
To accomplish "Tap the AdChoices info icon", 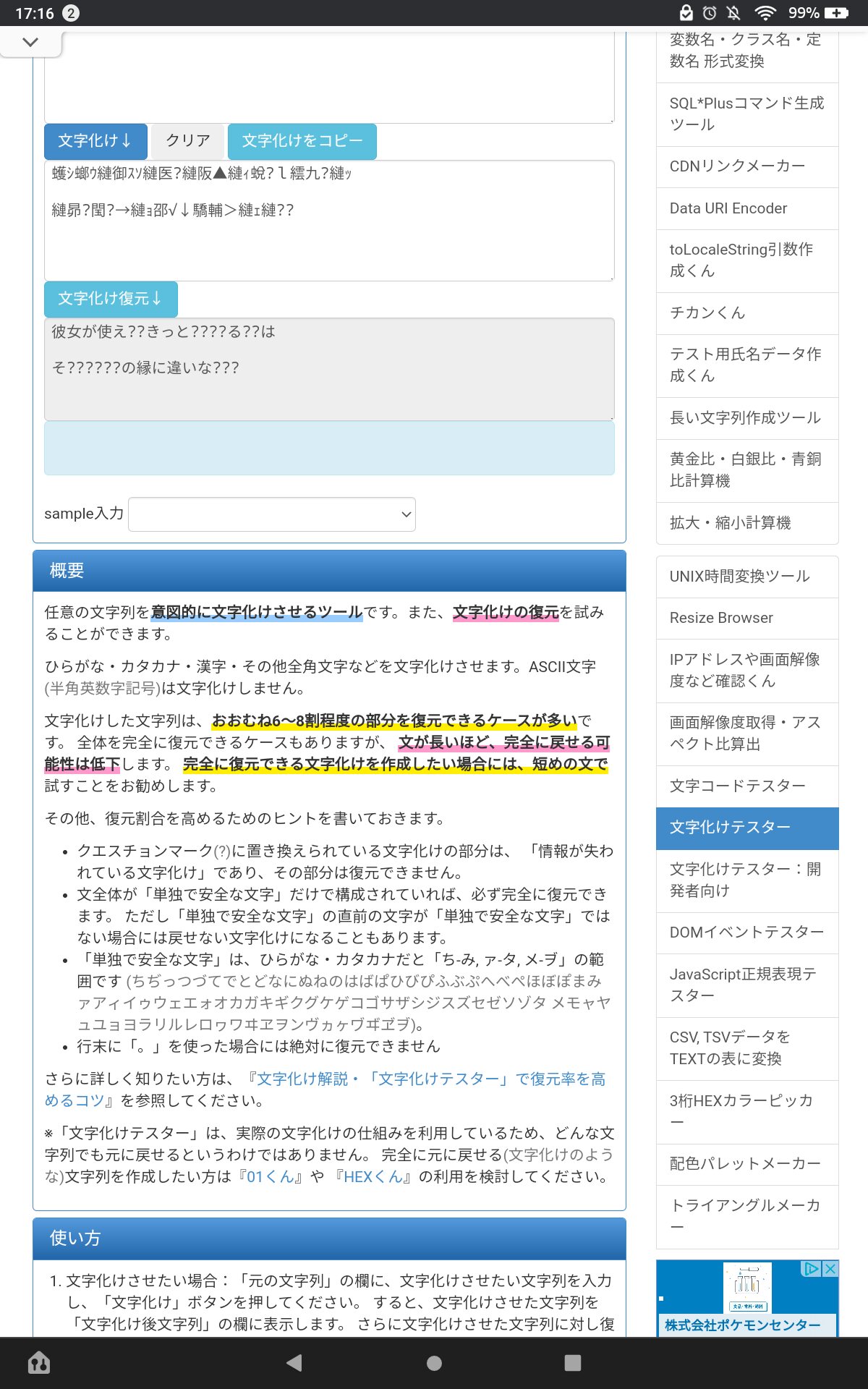I will 812,1269.
